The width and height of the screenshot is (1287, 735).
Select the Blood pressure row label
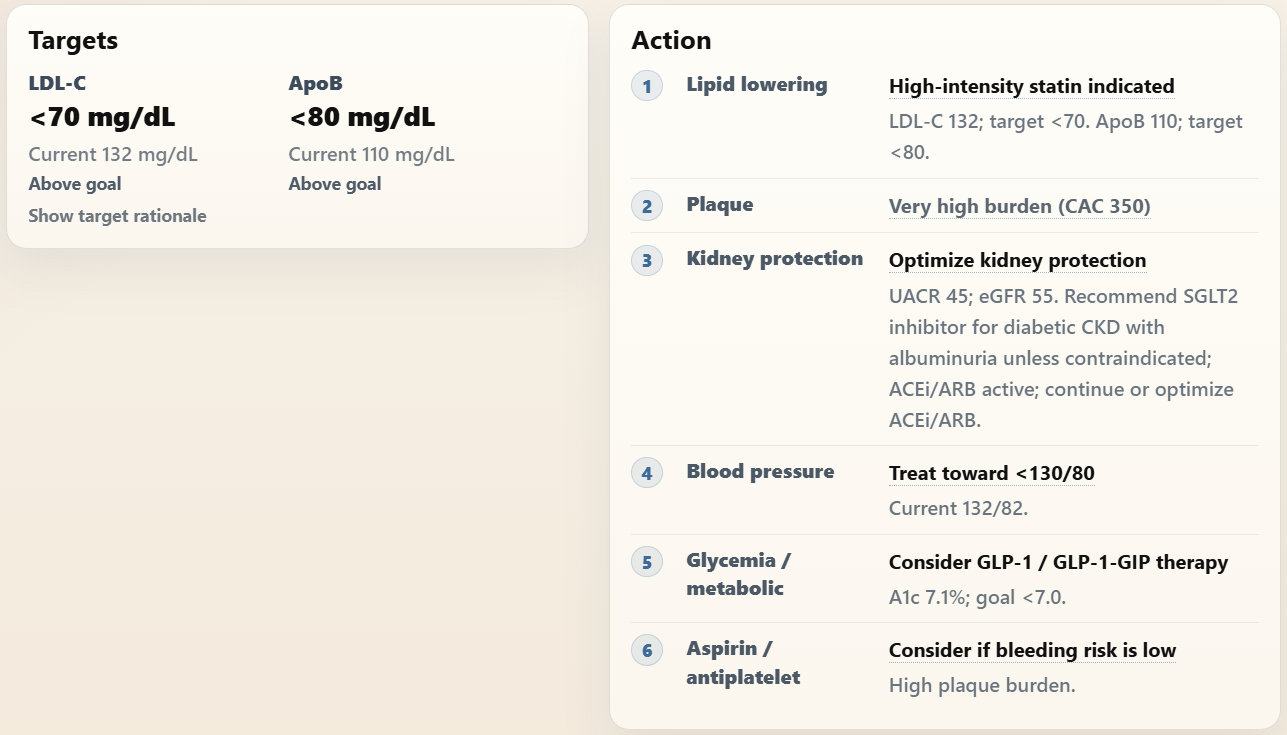click(x=760, y=472)
